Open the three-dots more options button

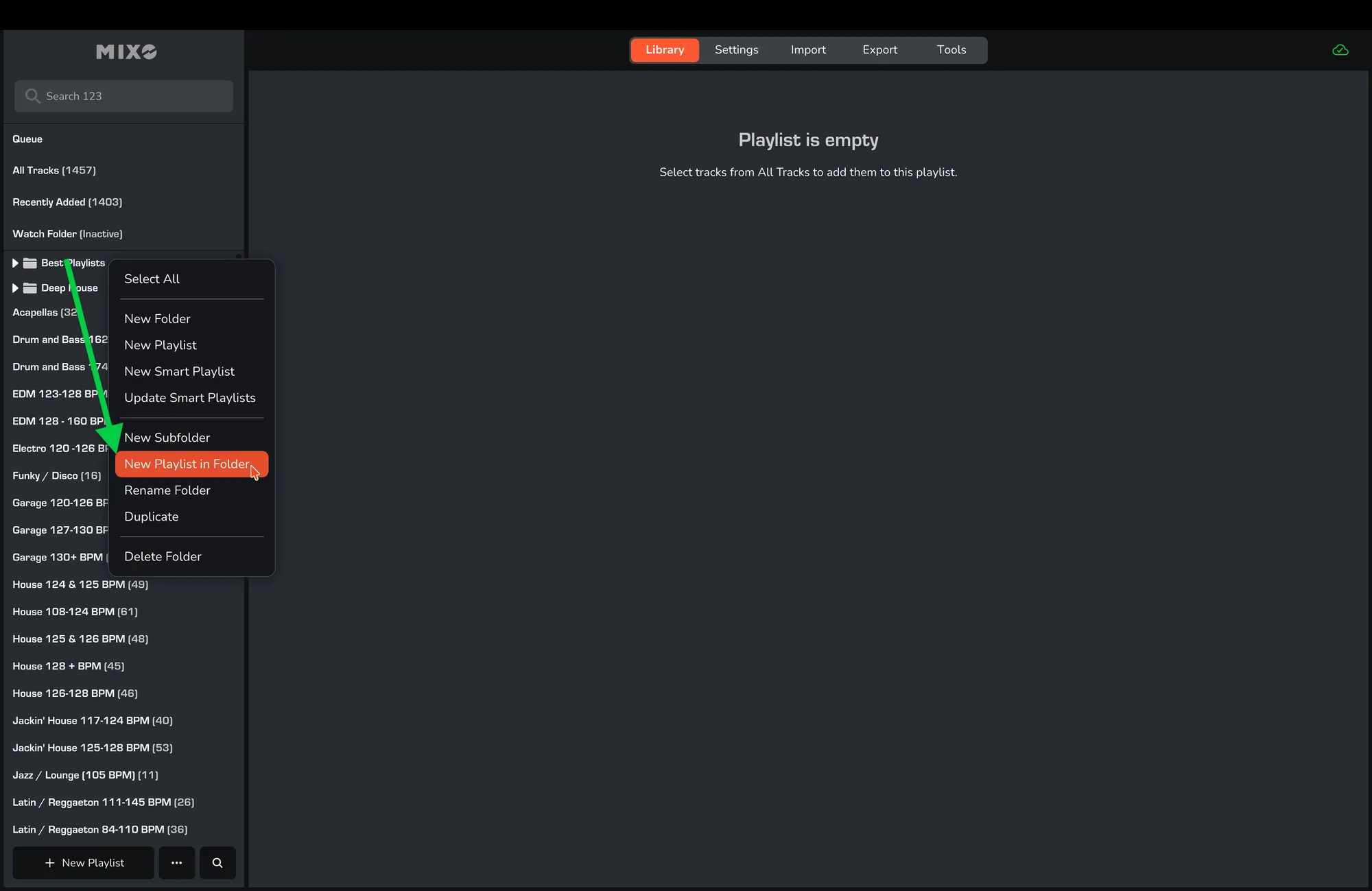click(176, 863)
